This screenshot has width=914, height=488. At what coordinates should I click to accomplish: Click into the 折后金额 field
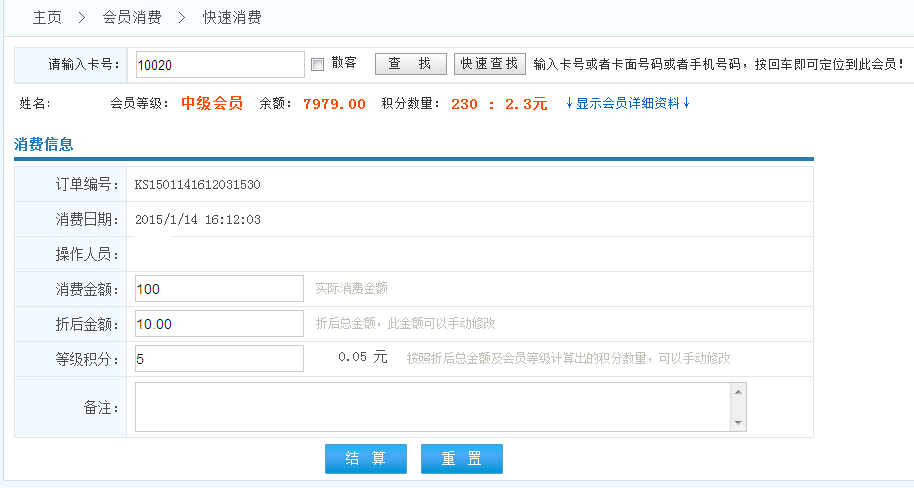tap(218, 324)
